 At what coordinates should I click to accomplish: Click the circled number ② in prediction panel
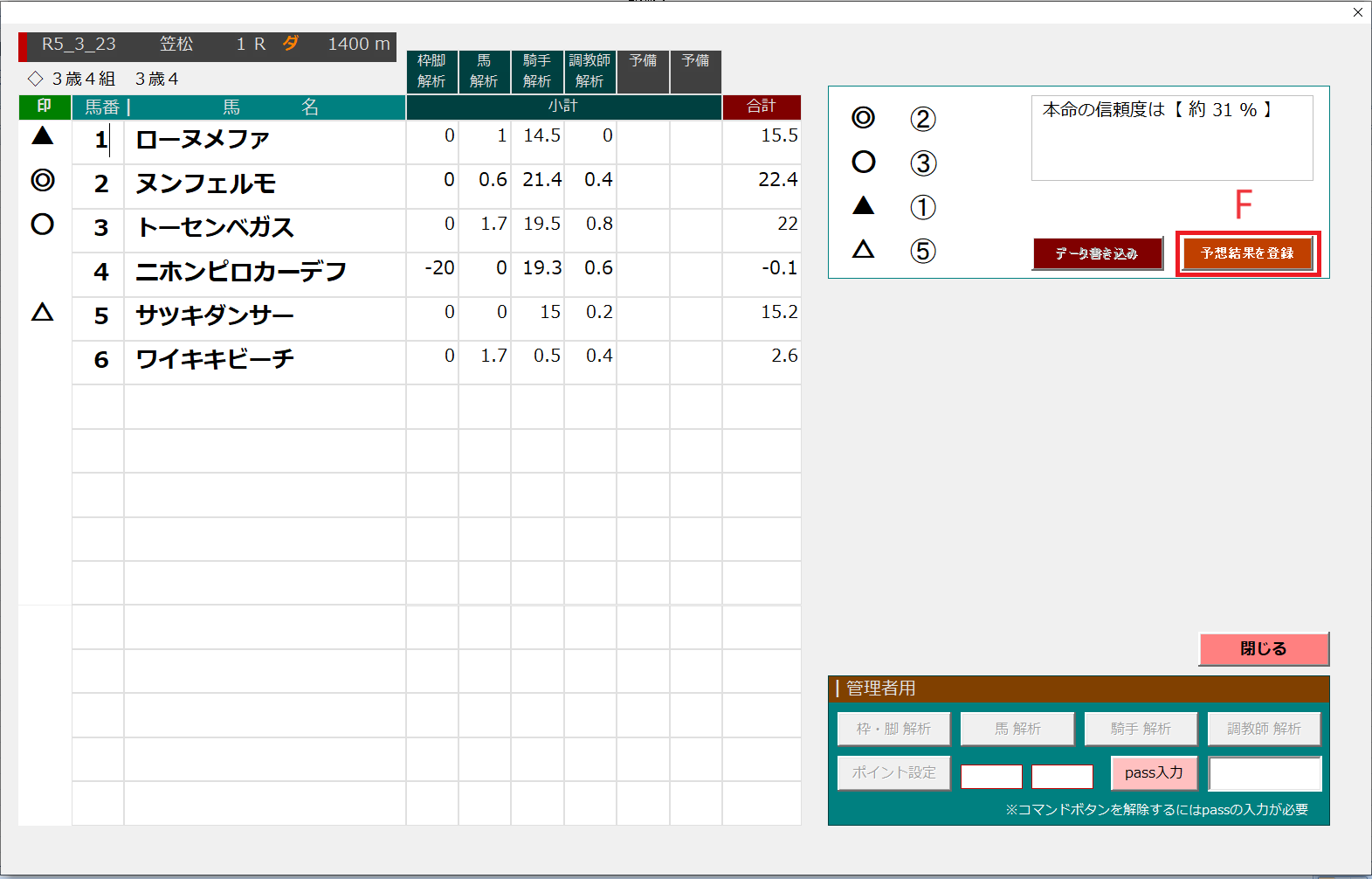tap(922, 119)
